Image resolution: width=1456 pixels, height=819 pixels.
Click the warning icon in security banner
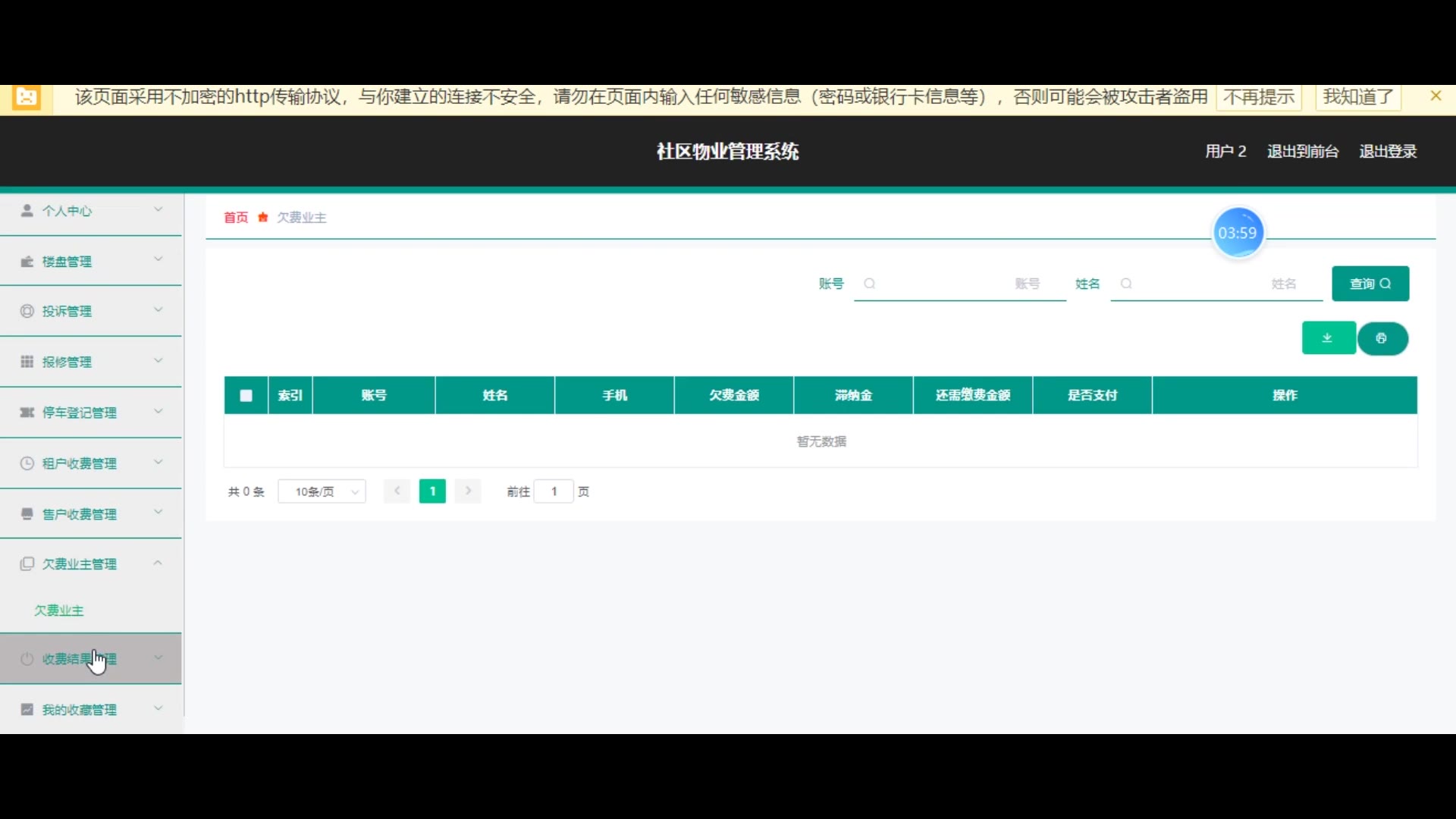tap(27, 97)
